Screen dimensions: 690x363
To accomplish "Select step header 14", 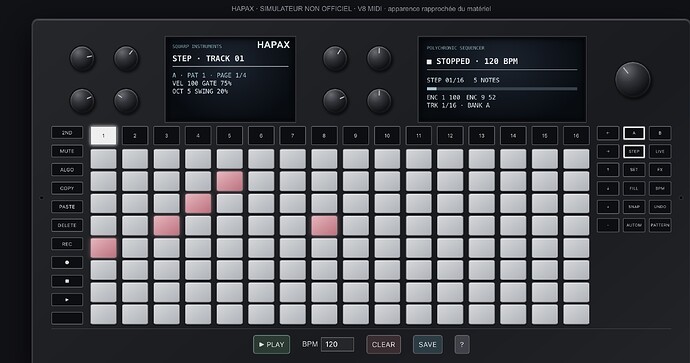I will [x=513, y=136].
